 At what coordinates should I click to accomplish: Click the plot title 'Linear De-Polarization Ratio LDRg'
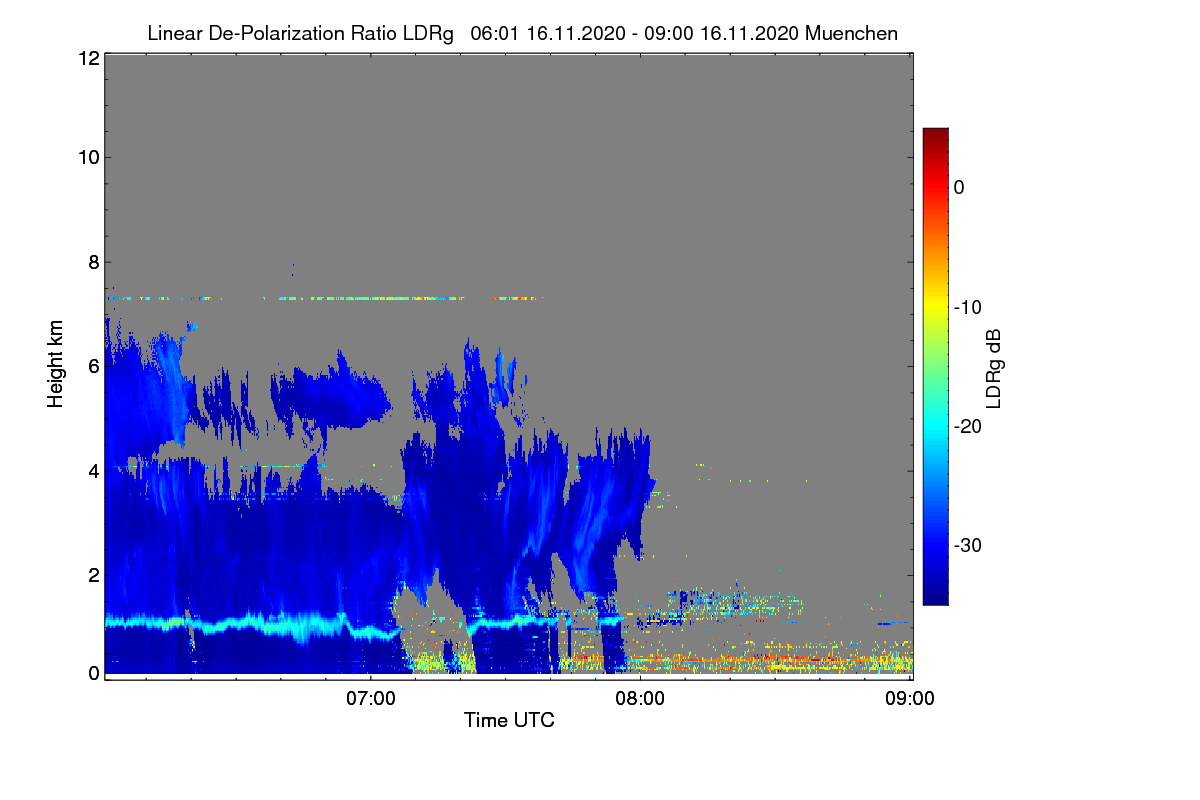click(301, 33)
